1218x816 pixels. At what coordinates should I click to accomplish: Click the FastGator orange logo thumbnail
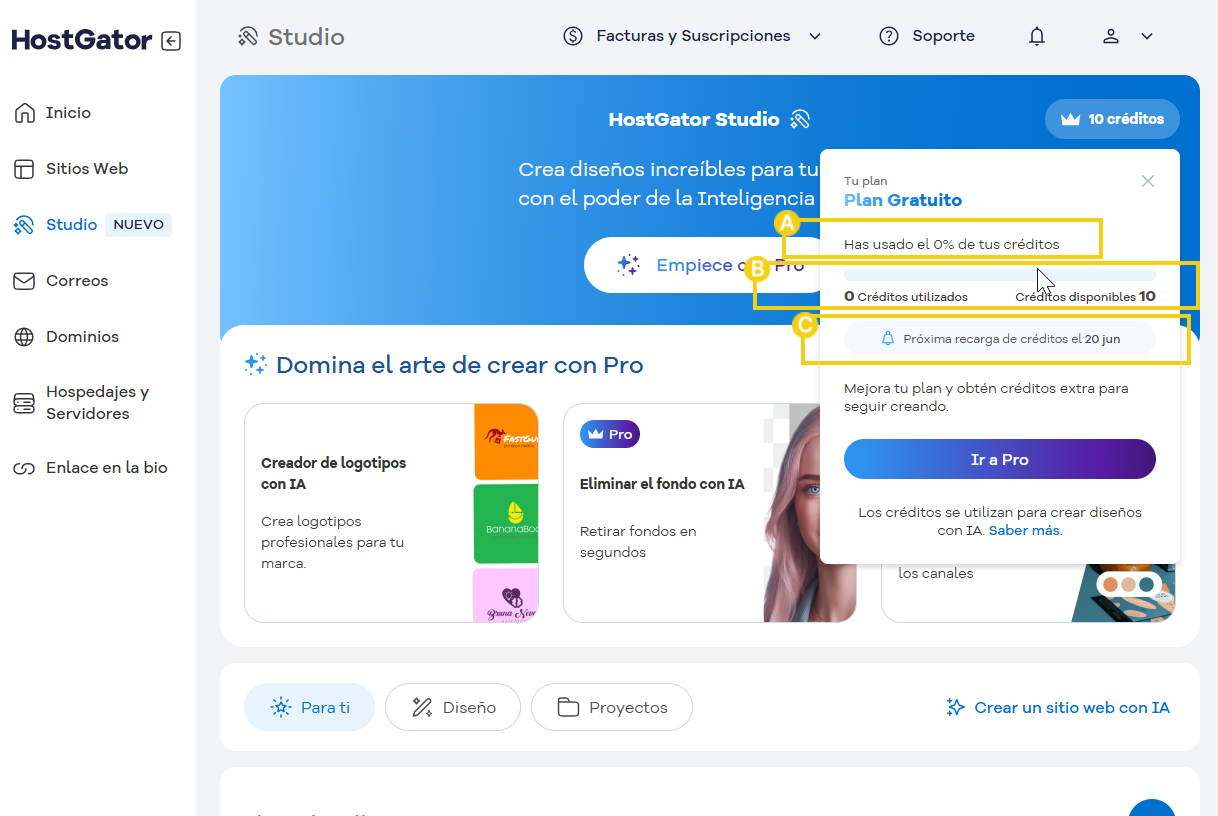[506, 442]
